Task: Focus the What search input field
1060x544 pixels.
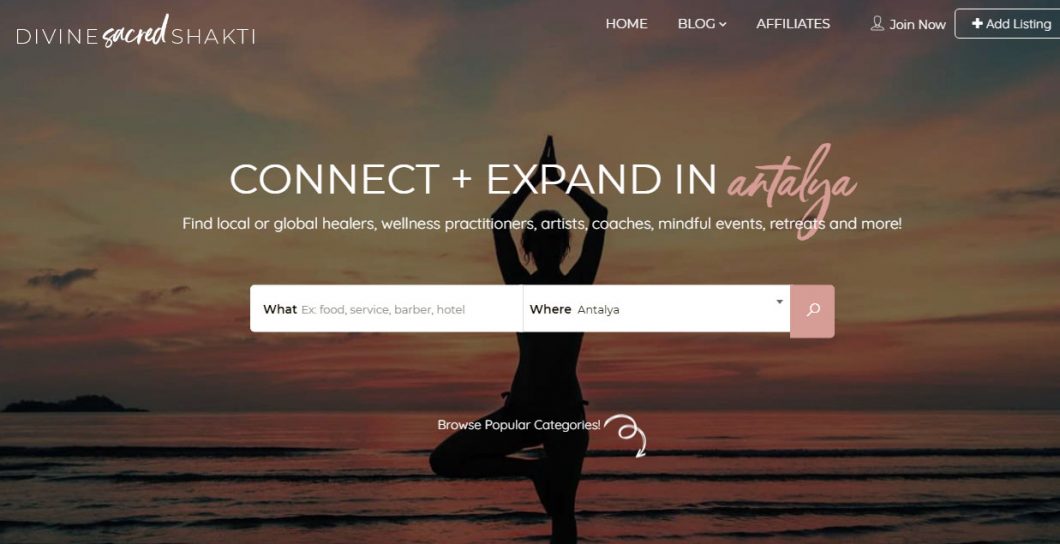Action: point(387,309)
